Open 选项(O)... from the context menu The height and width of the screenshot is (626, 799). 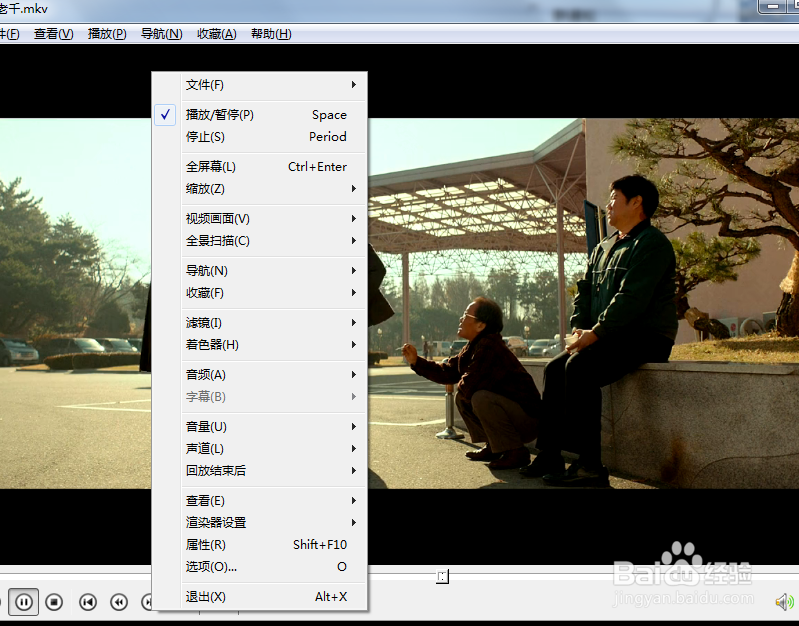(260, 566)
